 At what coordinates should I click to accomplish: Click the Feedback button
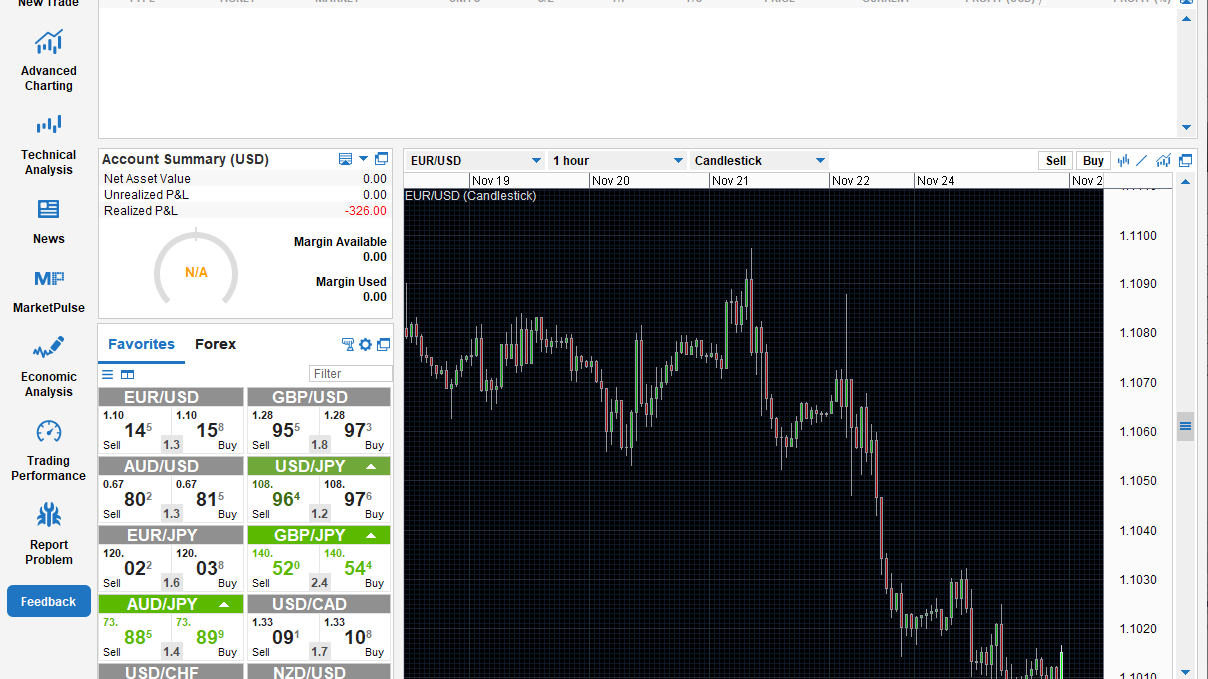coord(49,601)
